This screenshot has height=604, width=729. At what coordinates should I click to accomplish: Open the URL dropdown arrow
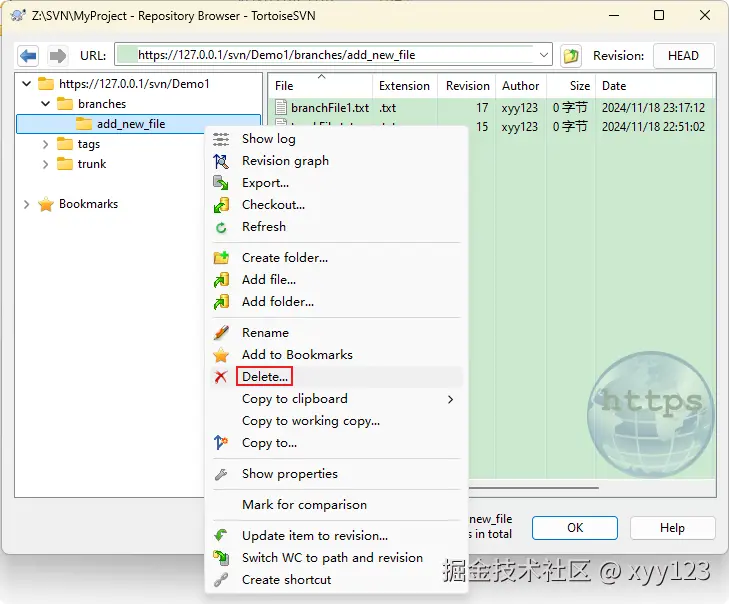[543, 55]
